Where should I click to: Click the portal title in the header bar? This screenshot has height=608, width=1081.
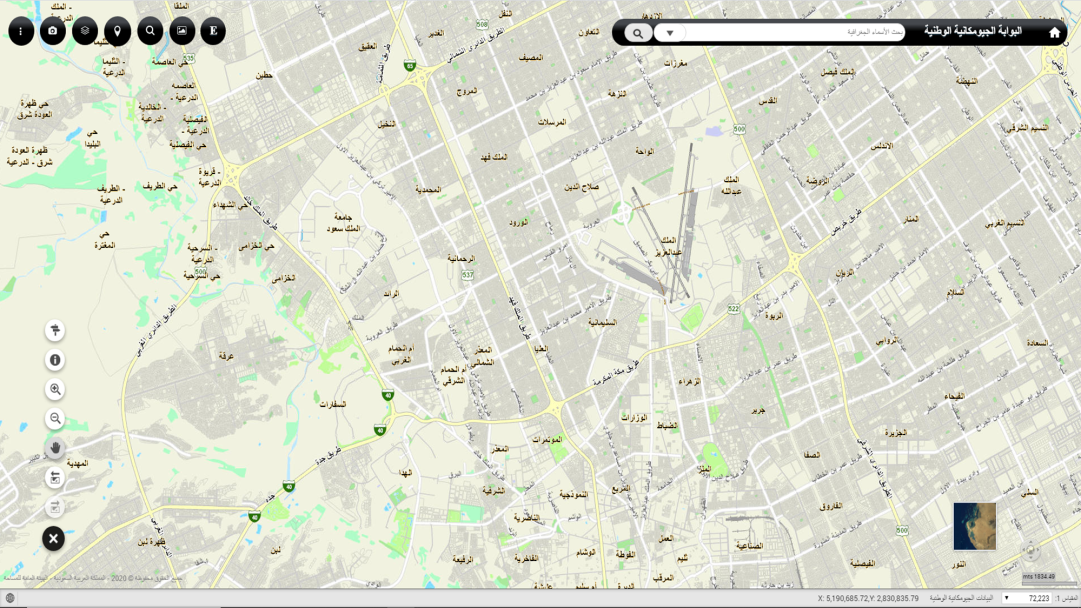[973, 32]
